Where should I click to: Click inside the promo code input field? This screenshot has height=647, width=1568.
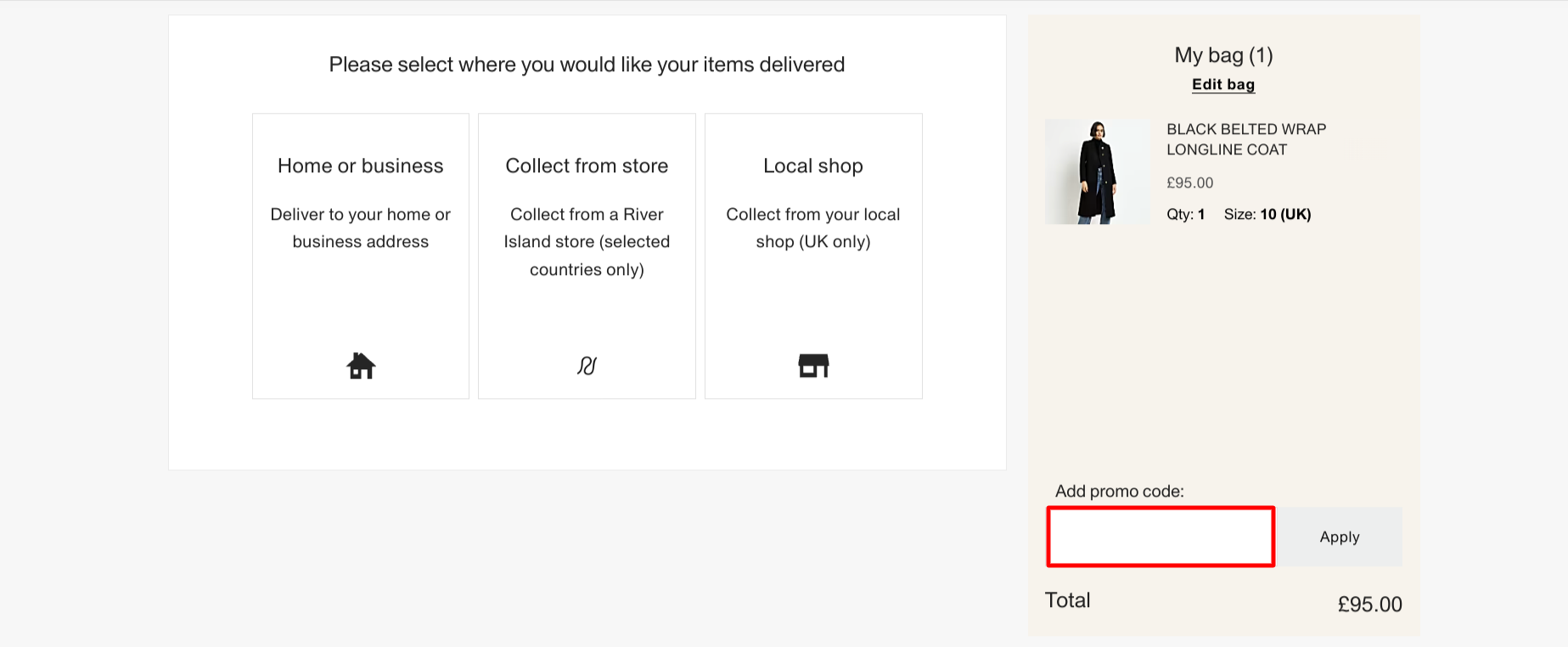click(1160, 537)
